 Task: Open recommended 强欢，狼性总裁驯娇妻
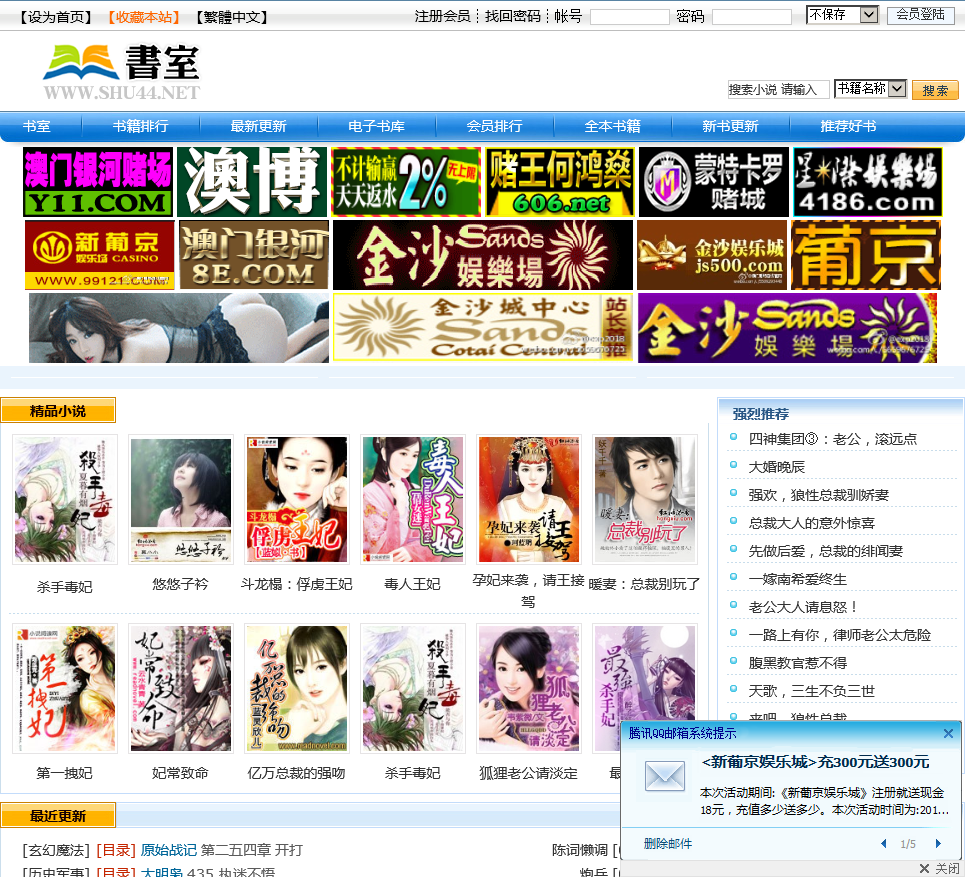coord(819,495)
